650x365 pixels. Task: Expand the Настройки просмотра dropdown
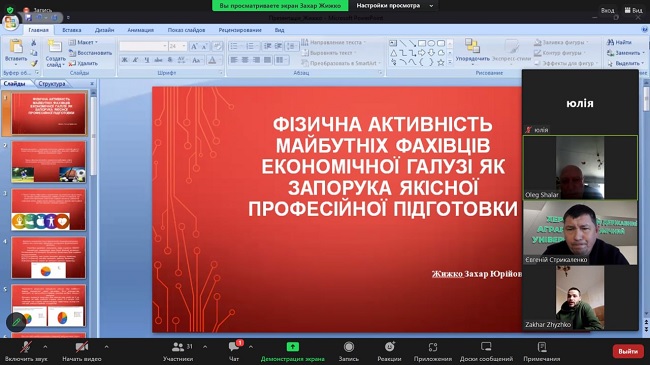(x=395, y=6)
